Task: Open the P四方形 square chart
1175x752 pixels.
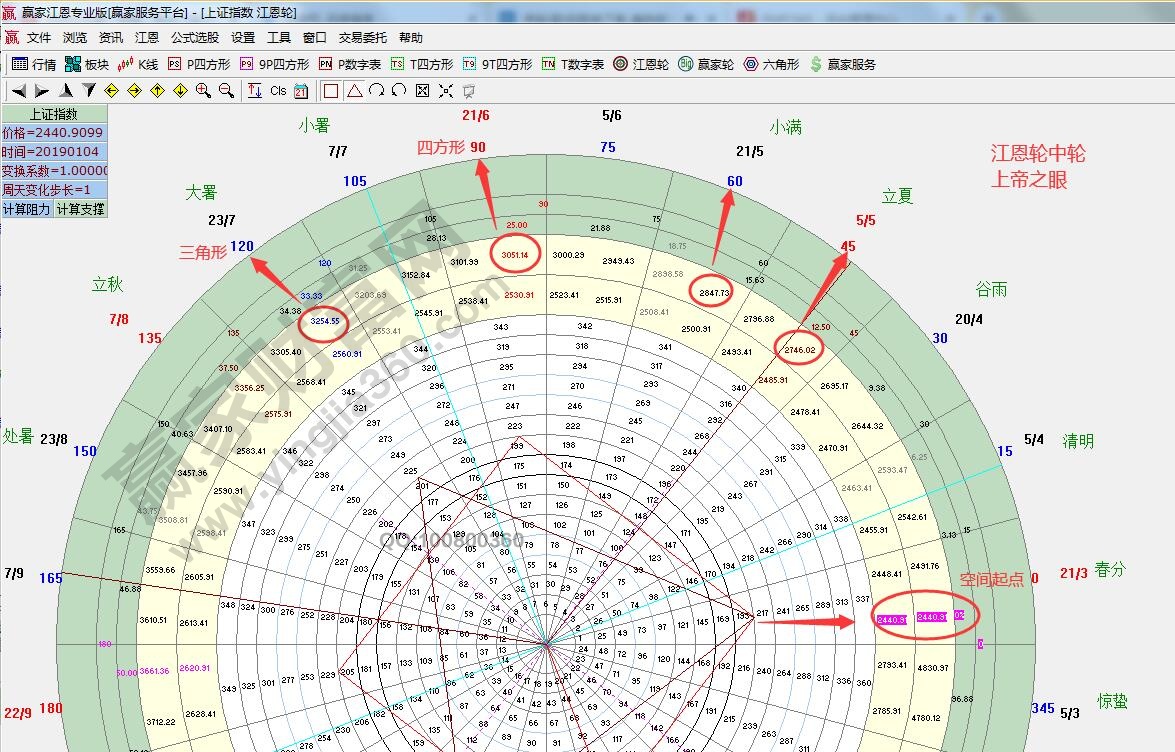Action: pyautogui.click(x=199, y=64)
